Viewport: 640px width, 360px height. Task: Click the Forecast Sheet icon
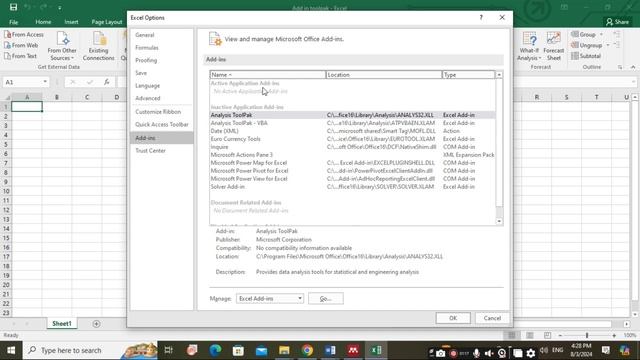coord(553,46)
